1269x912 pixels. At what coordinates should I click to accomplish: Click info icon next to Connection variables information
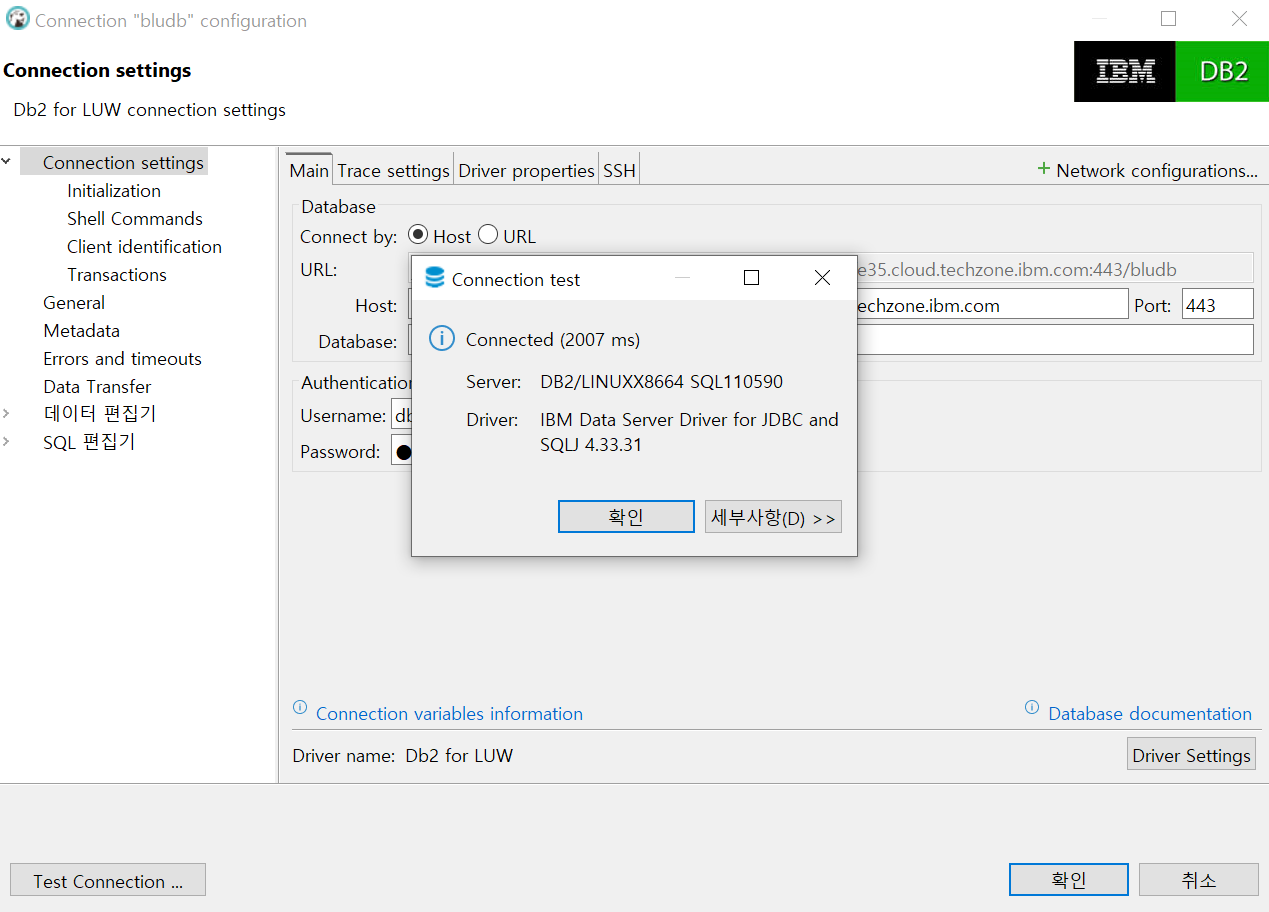click(300, 707)
